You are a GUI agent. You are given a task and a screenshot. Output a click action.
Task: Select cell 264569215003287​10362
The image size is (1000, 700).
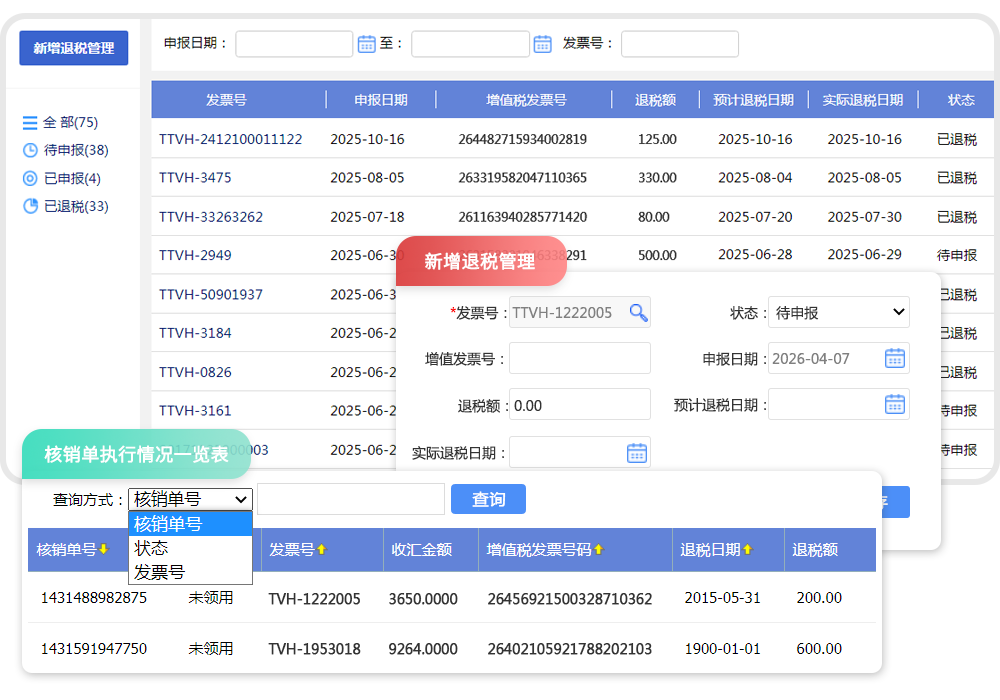[570, 599]
